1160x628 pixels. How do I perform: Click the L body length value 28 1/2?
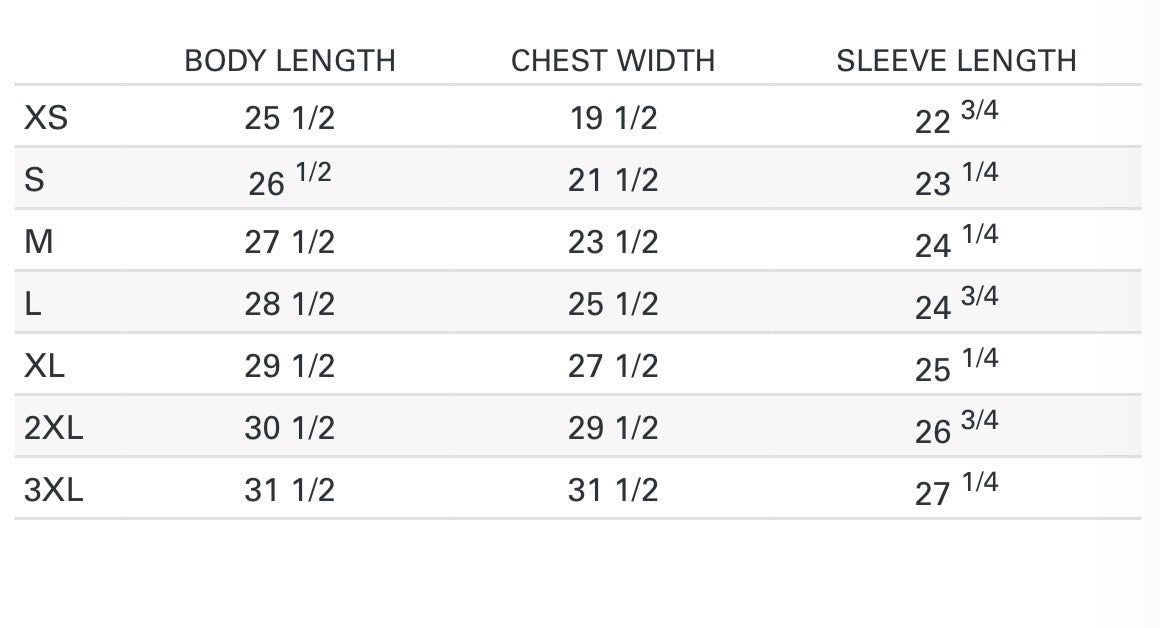(x=290, y=305)
